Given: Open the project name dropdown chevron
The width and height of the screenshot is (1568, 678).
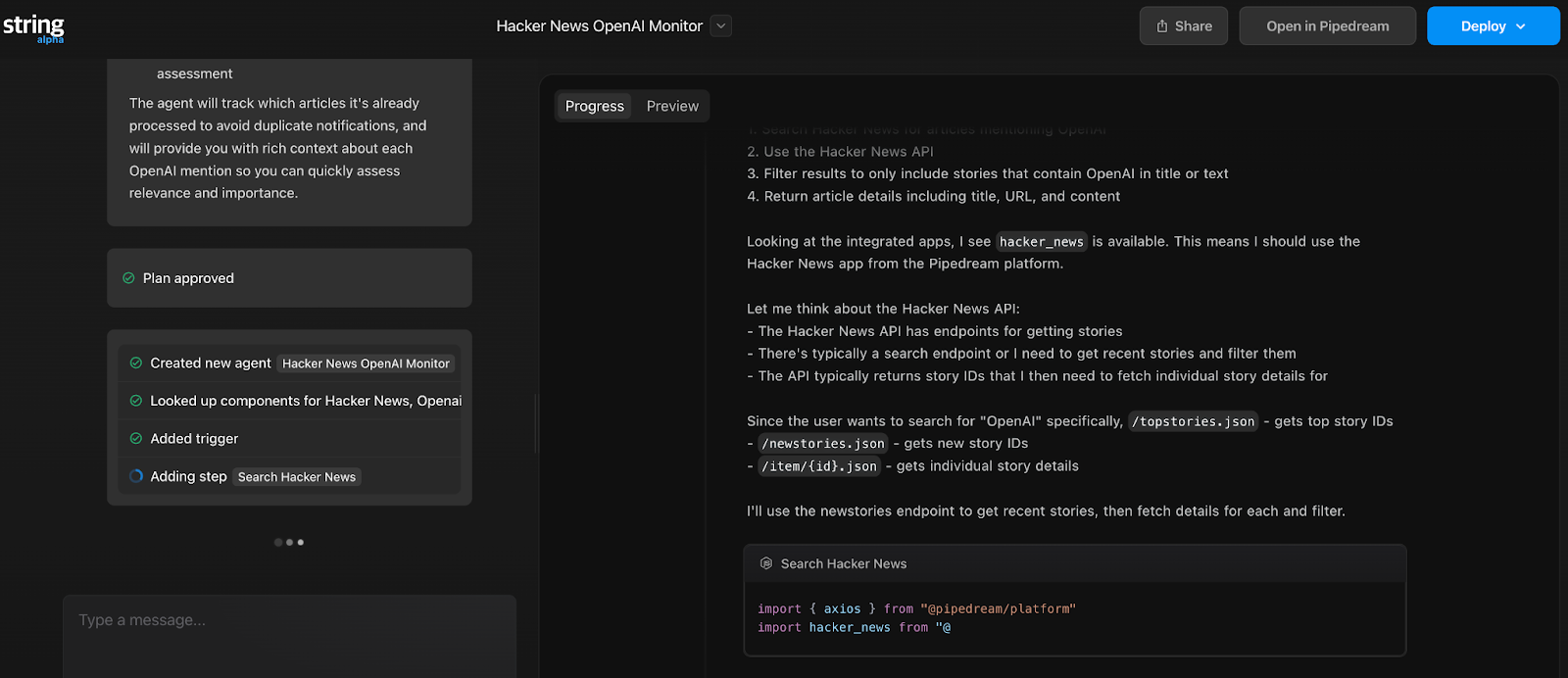Looking at the screenshot, I should point(721,26).
